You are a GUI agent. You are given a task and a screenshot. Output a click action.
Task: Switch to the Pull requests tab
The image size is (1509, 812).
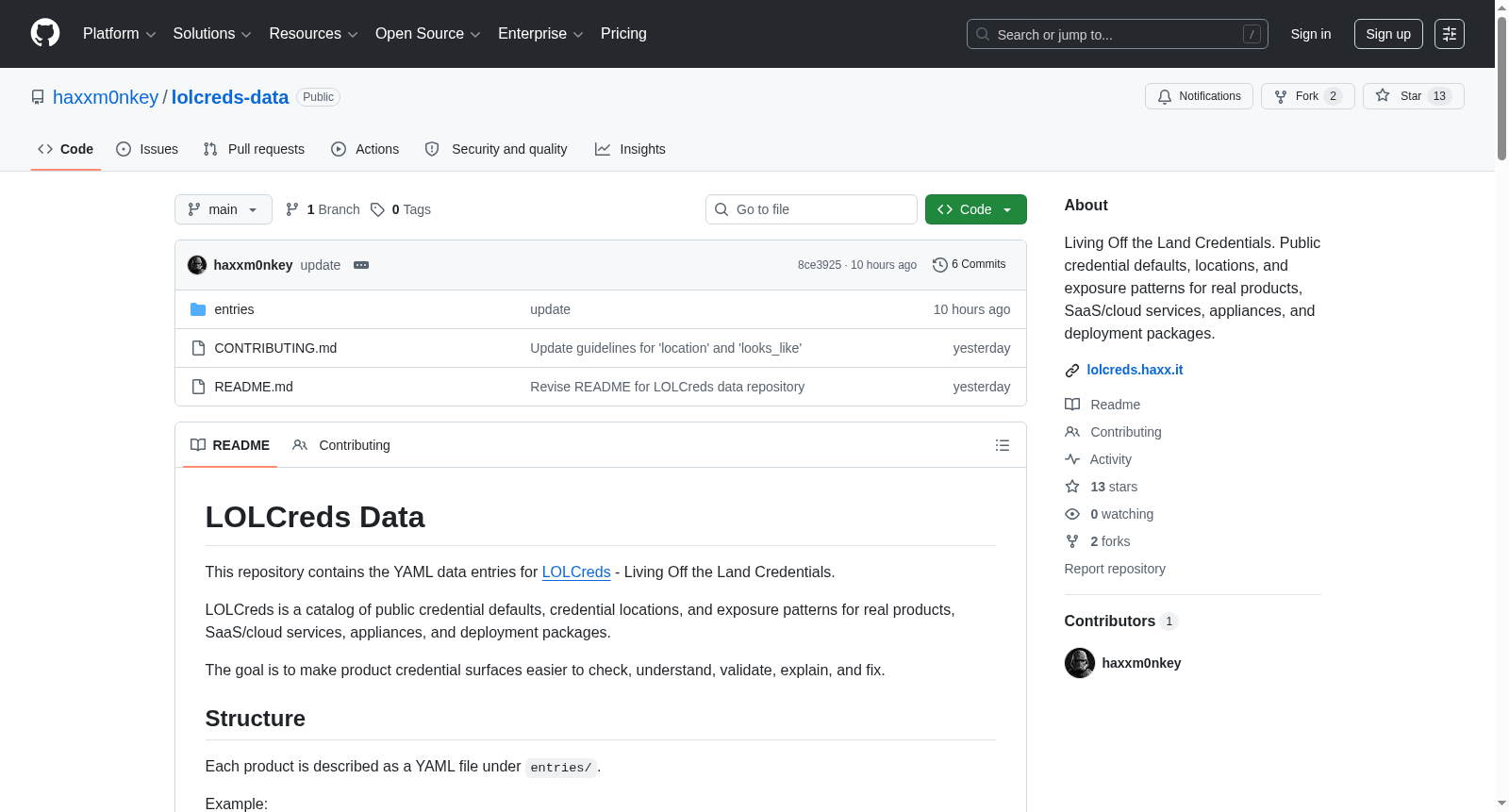[x=254, y=149]
